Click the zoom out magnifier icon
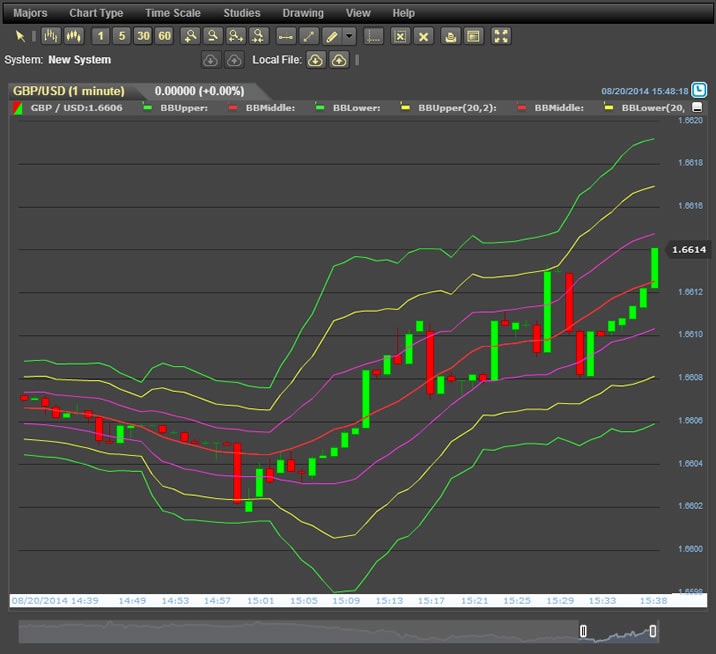Screen dimensions: 716x654 point(213,36)
